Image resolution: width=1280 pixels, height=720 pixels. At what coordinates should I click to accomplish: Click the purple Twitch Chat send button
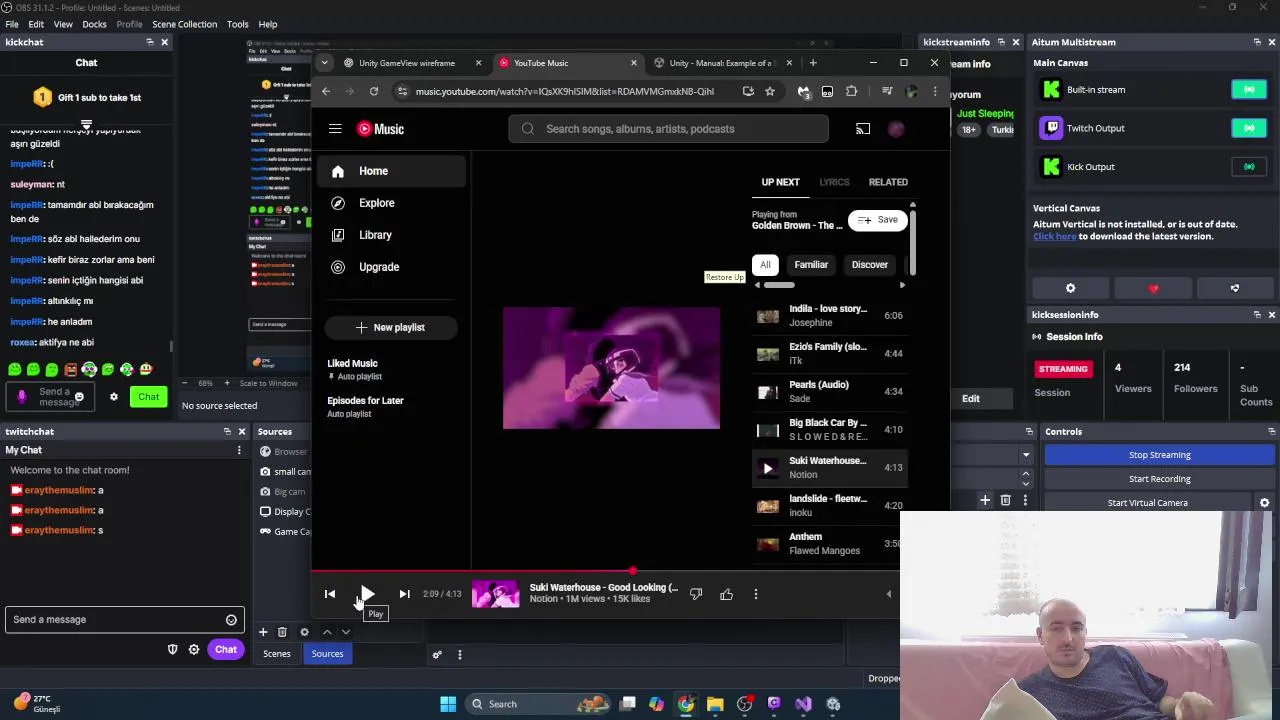pyautogui.click(x=226, y=650)
